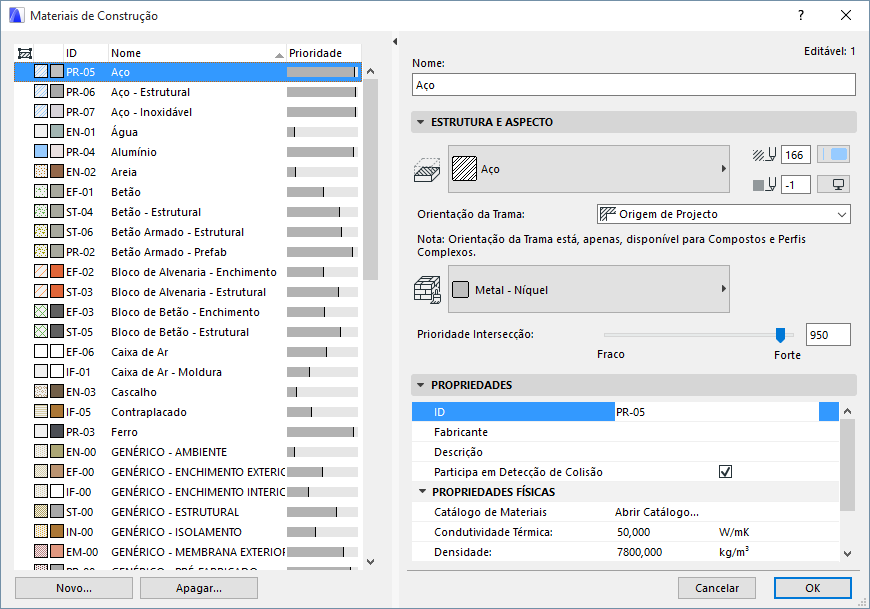Image resolution: width=870 pixels, height=609 pixels.
Task: Click the Condutividade Térmica value 50,000
Action: pyautogui.click(x=634, y=532)
